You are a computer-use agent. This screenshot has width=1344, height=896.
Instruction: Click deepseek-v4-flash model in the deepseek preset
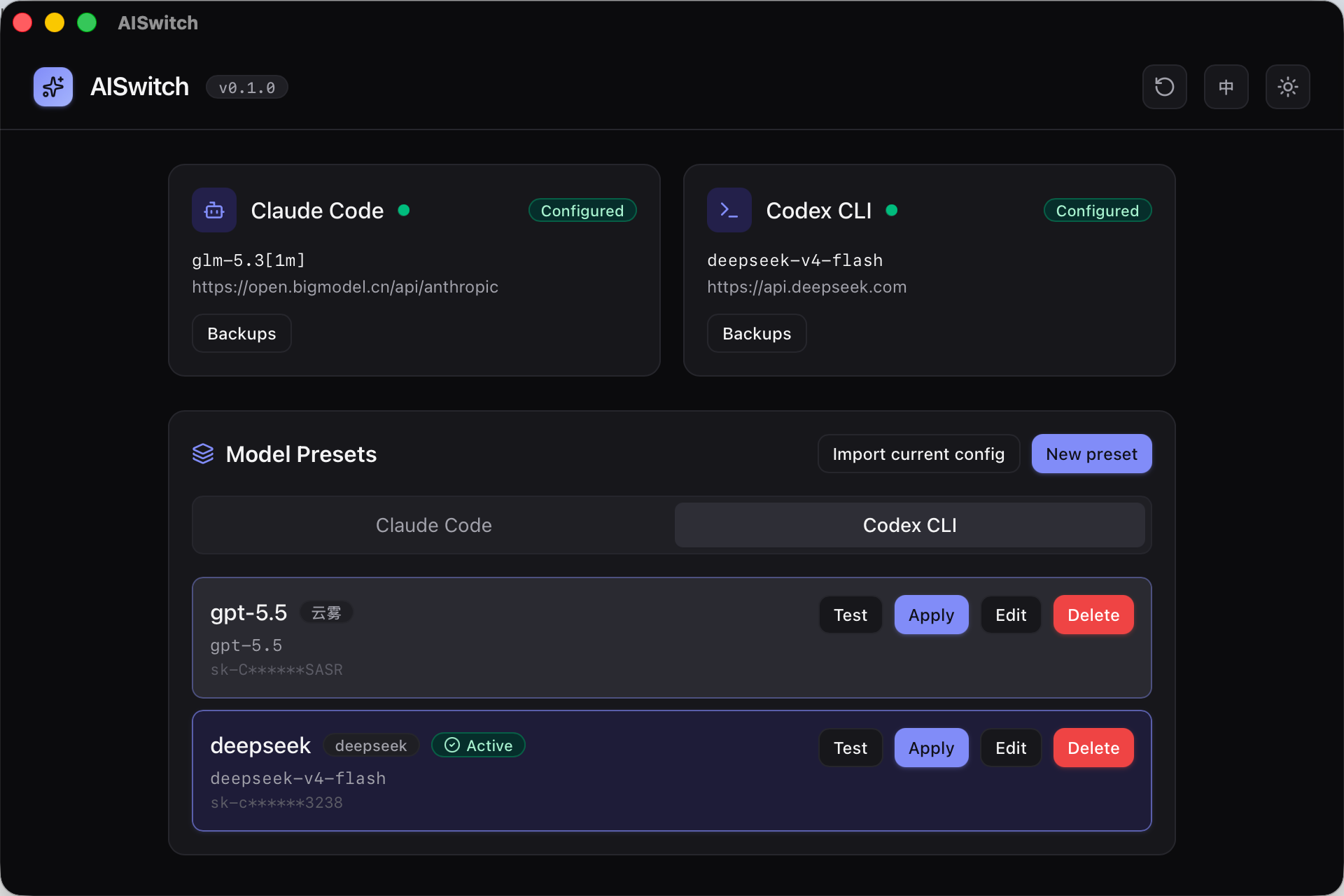tap(298, 778)
